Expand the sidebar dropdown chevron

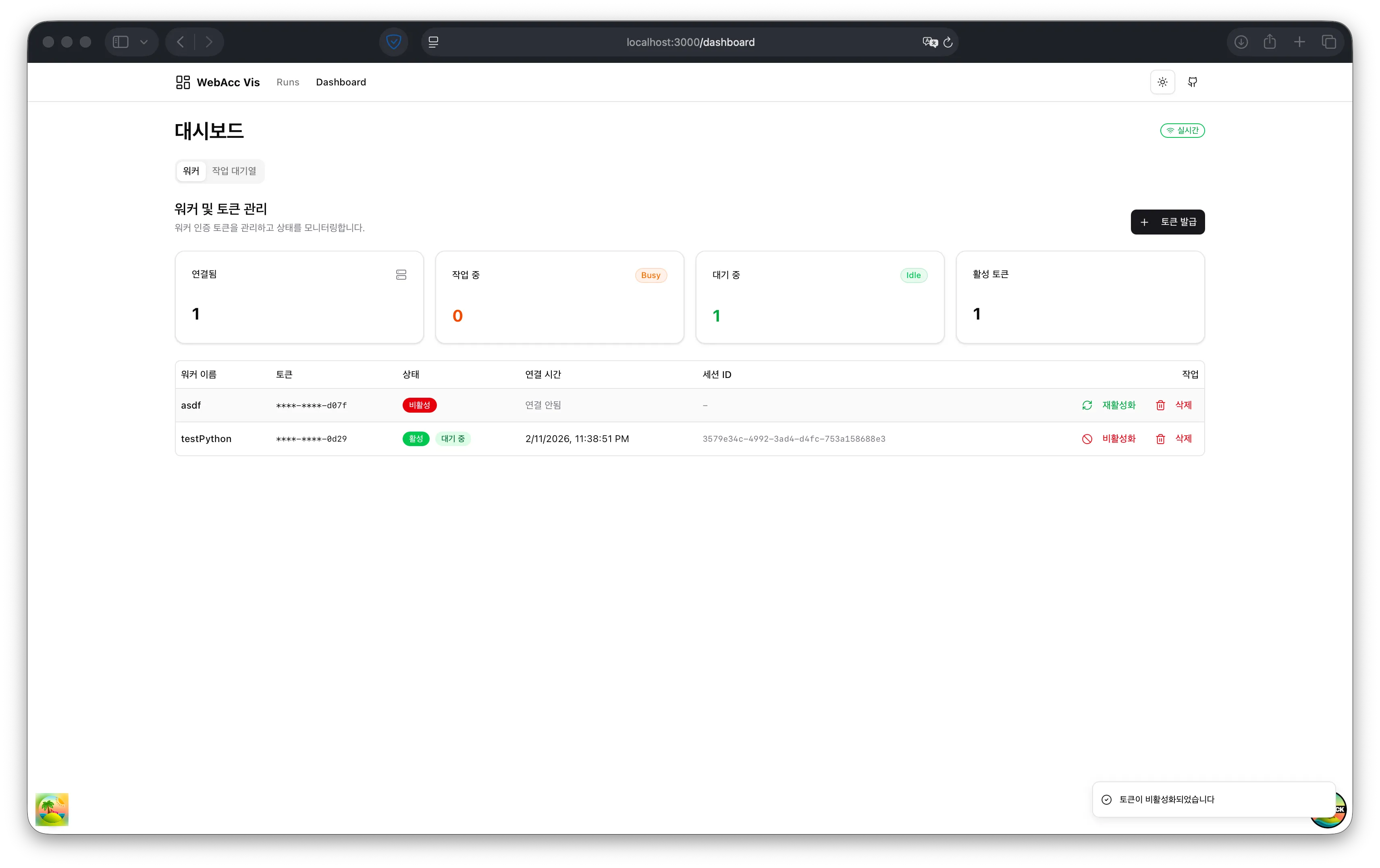pyautogui.click(x=144, y=42)
